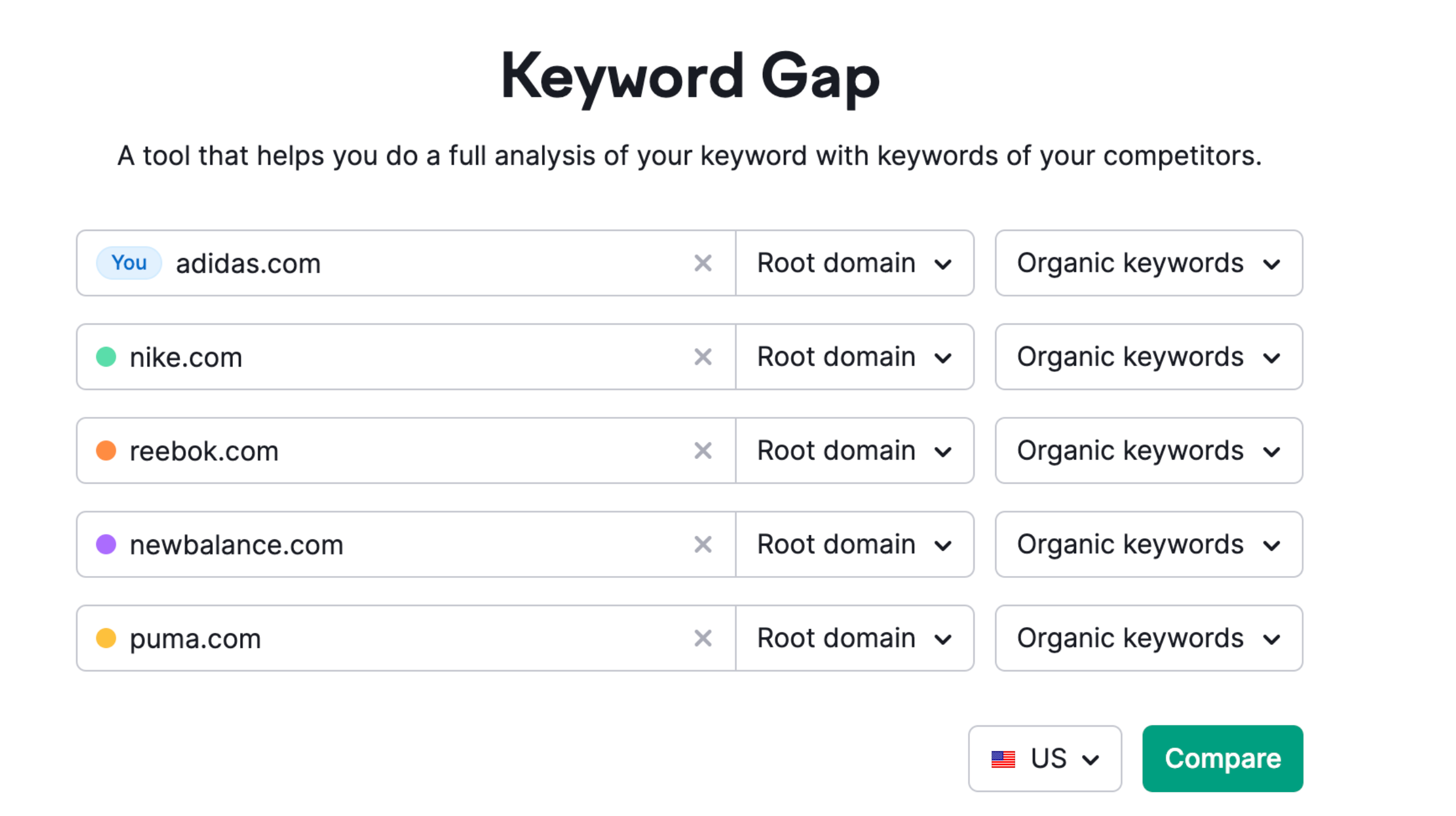This screenshot has height=816, width=1456.
Task: Click the US flag icon
Action: point(1003,759)
